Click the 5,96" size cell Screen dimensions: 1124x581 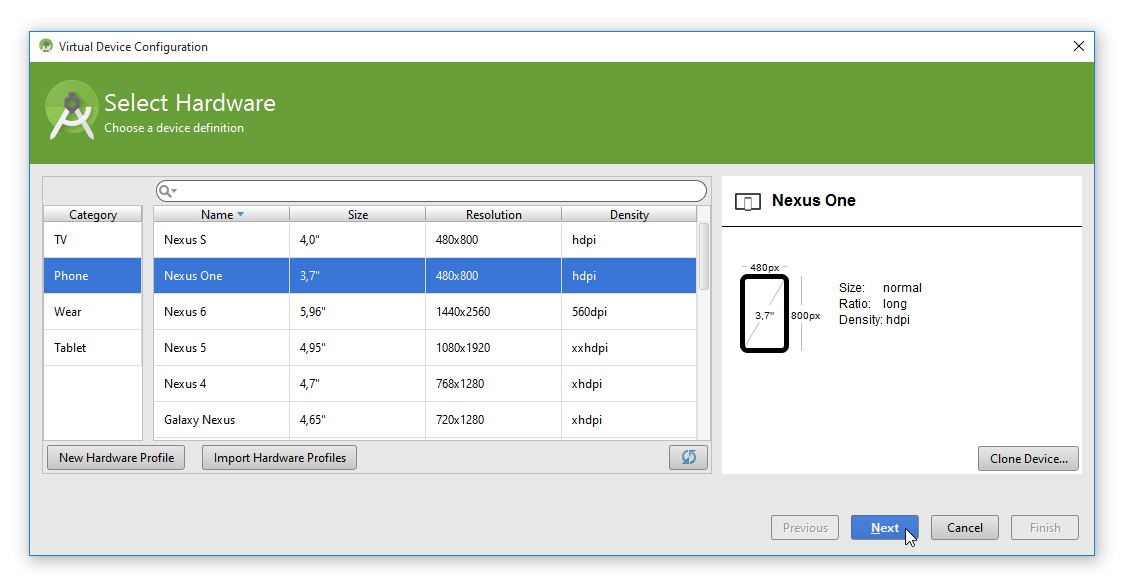pyautogui.click(x=358, y=312)
